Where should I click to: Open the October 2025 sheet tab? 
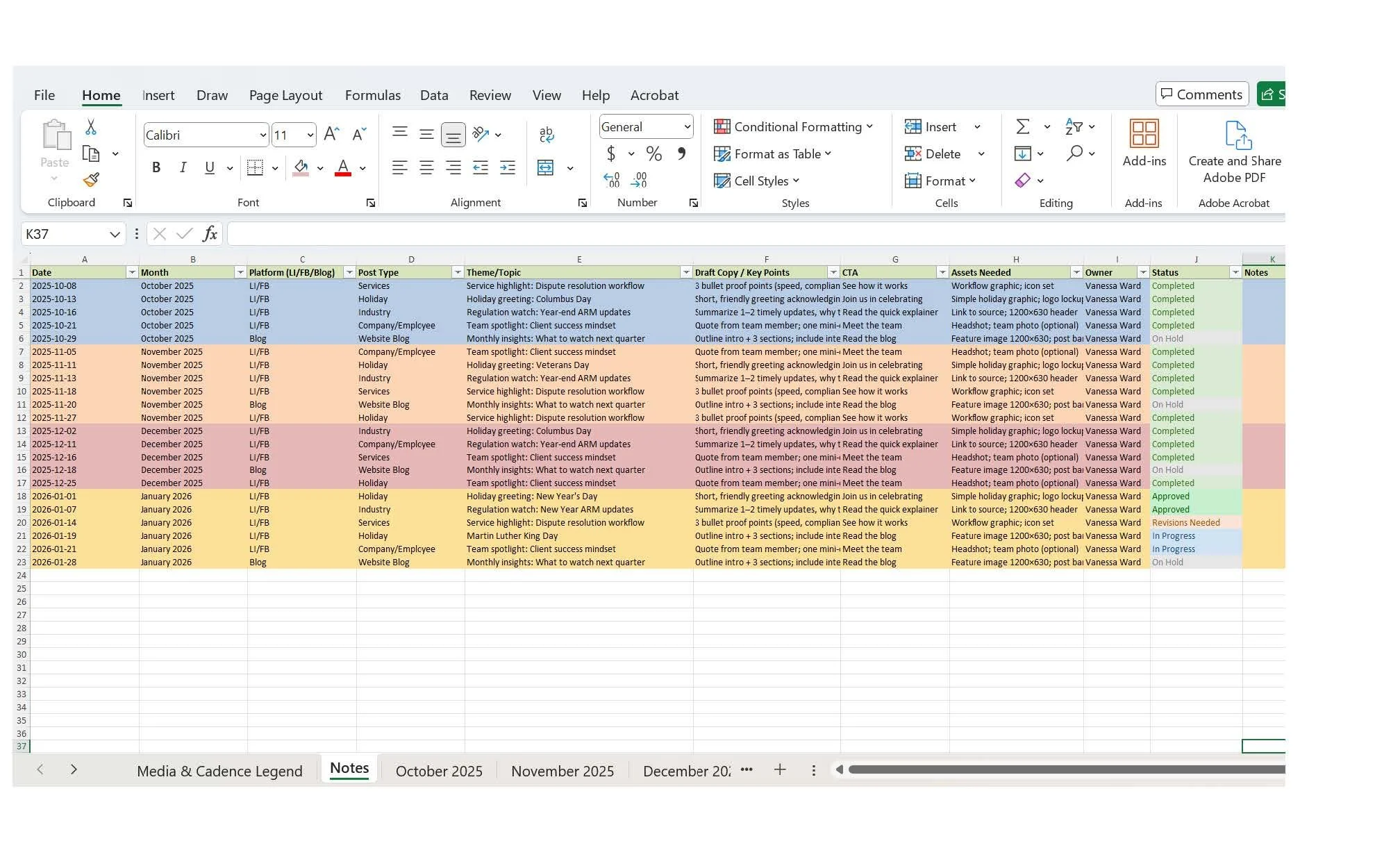click(x=439, y=771)
